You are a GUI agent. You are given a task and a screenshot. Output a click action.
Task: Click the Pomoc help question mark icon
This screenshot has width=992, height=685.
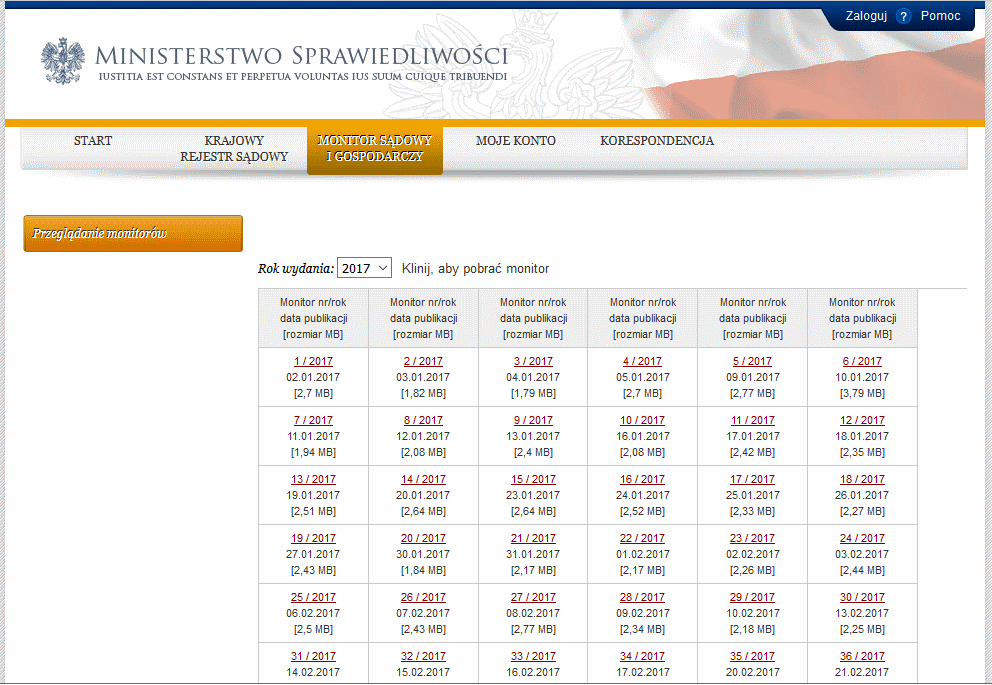point(903,16)
